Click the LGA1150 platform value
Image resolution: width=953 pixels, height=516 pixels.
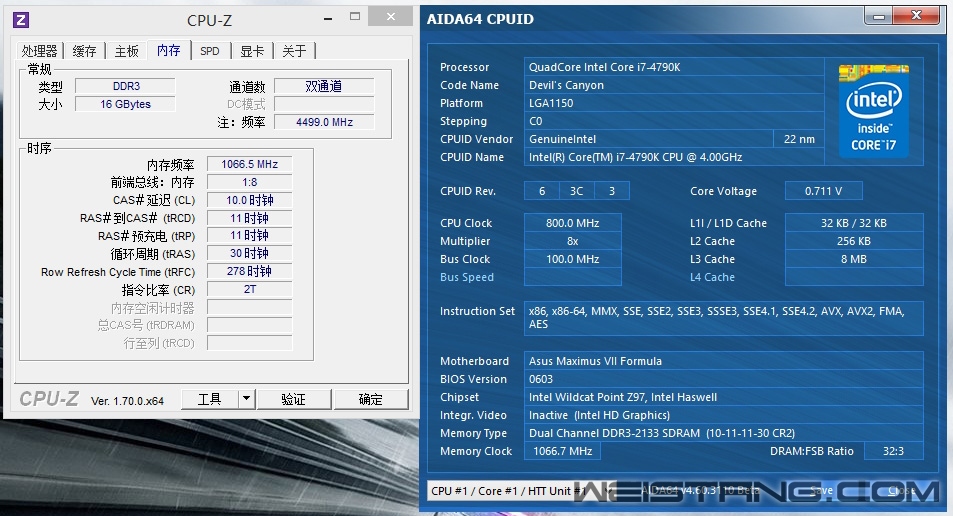pos(673,103)
